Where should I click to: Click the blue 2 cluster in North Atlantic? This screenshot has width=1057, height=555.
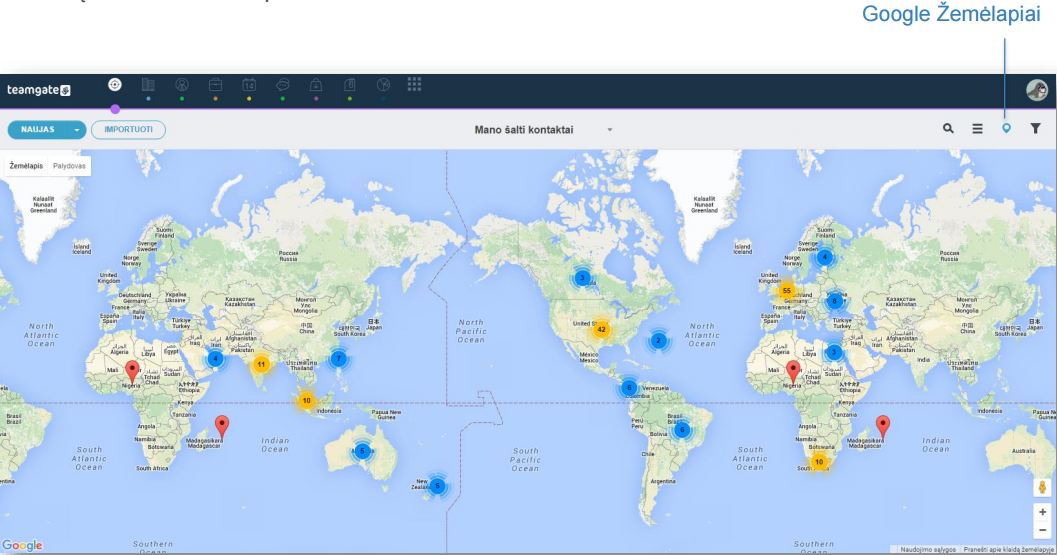(659, 341)
